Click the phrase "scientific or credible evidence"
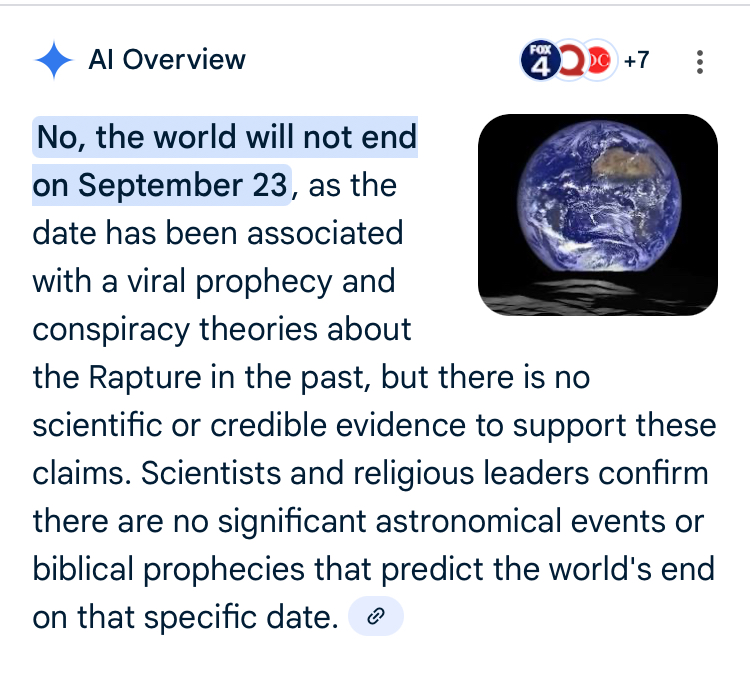Viewport: 750px width, 683px height. coord(249,425)
